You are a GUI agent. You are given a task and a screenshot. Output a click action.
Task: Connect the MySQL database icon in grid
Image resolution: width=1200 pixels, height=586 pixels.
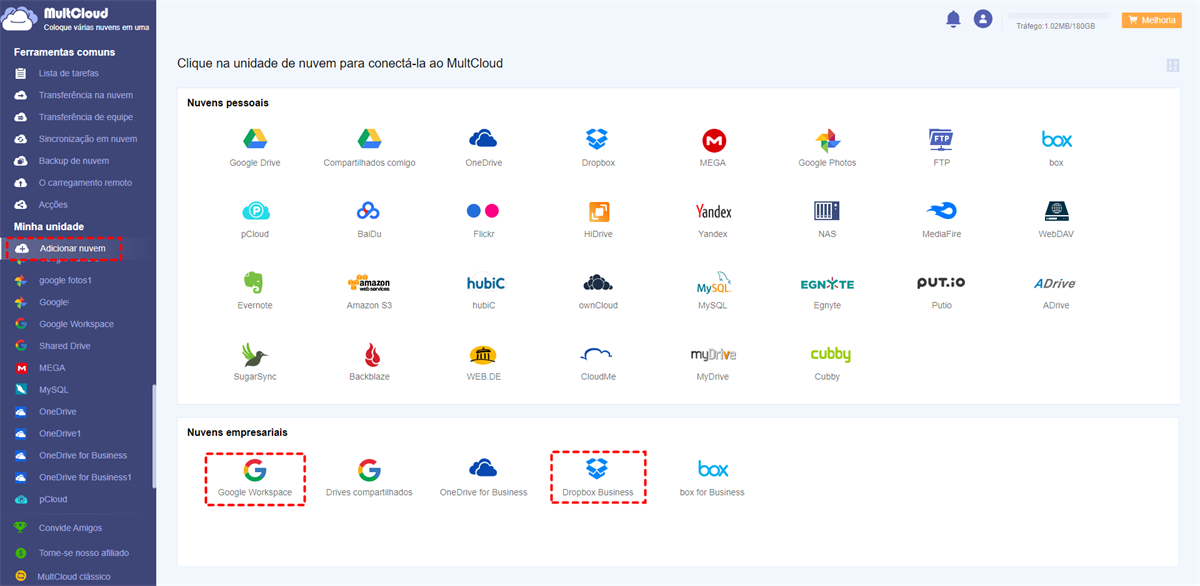click(x=713, y=291)
